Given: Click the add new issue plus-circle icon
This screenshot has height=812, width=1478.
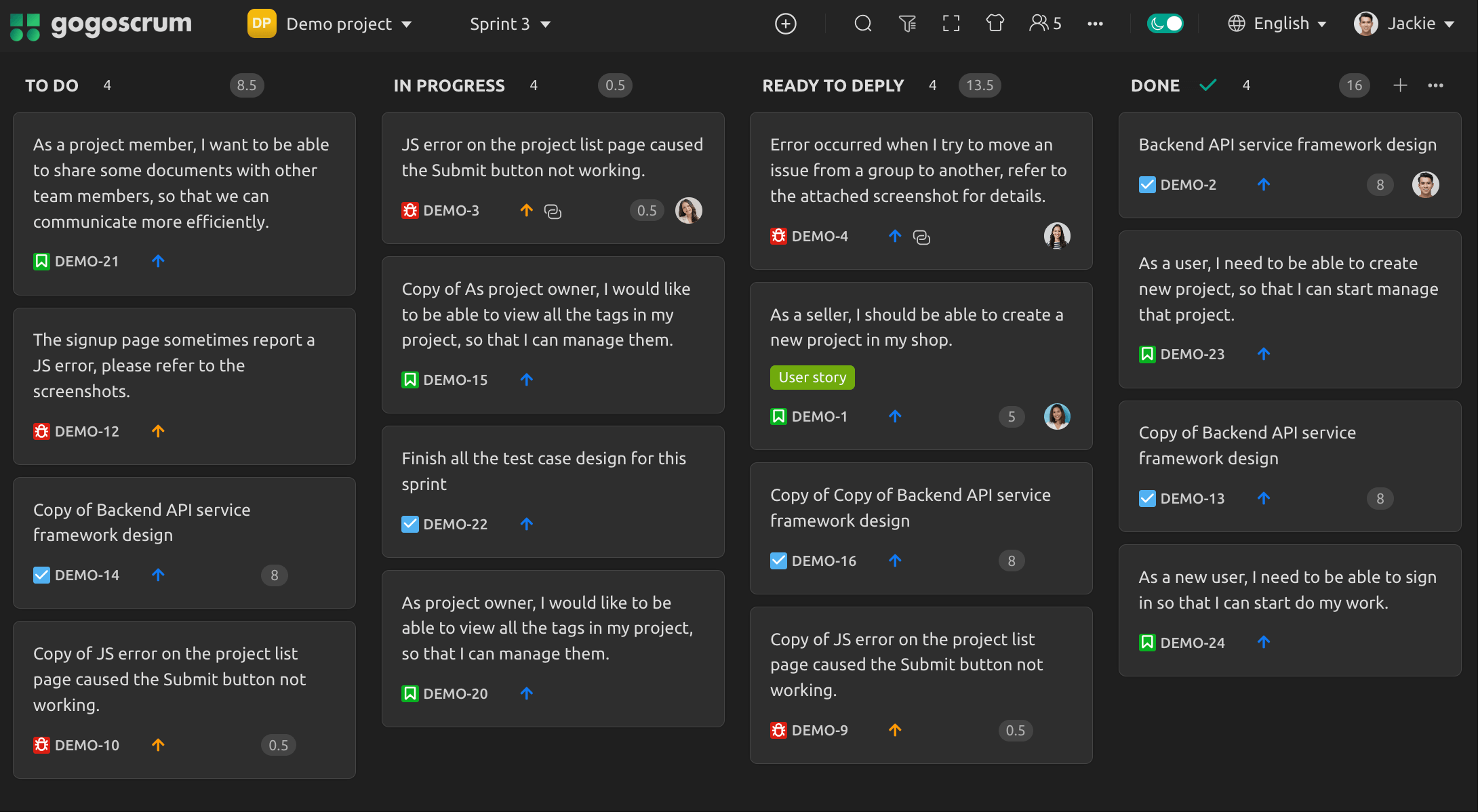Looking at the screenshot, I should pos(785,24).
